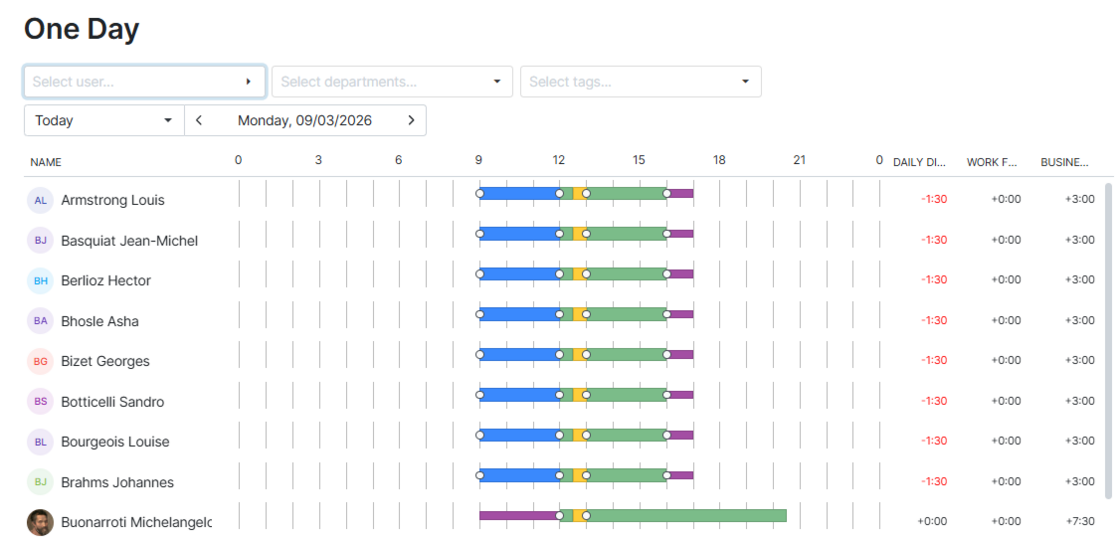Open Bhosle Asha name link
Viewport: 1120px width, 538px height.
point(100,321)
